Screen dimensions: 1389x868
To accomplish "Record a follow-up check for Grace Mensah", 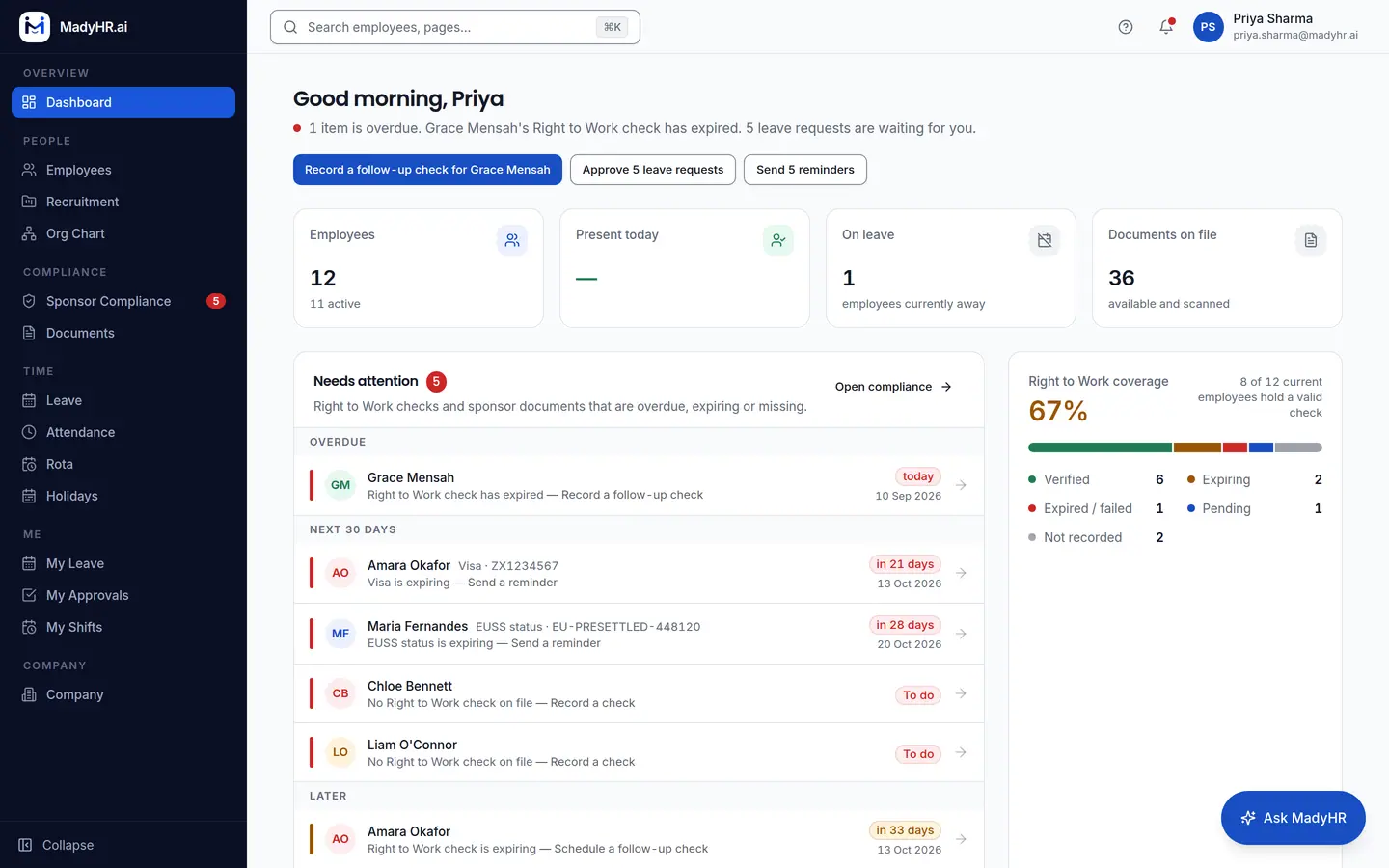I will point(427,170).
